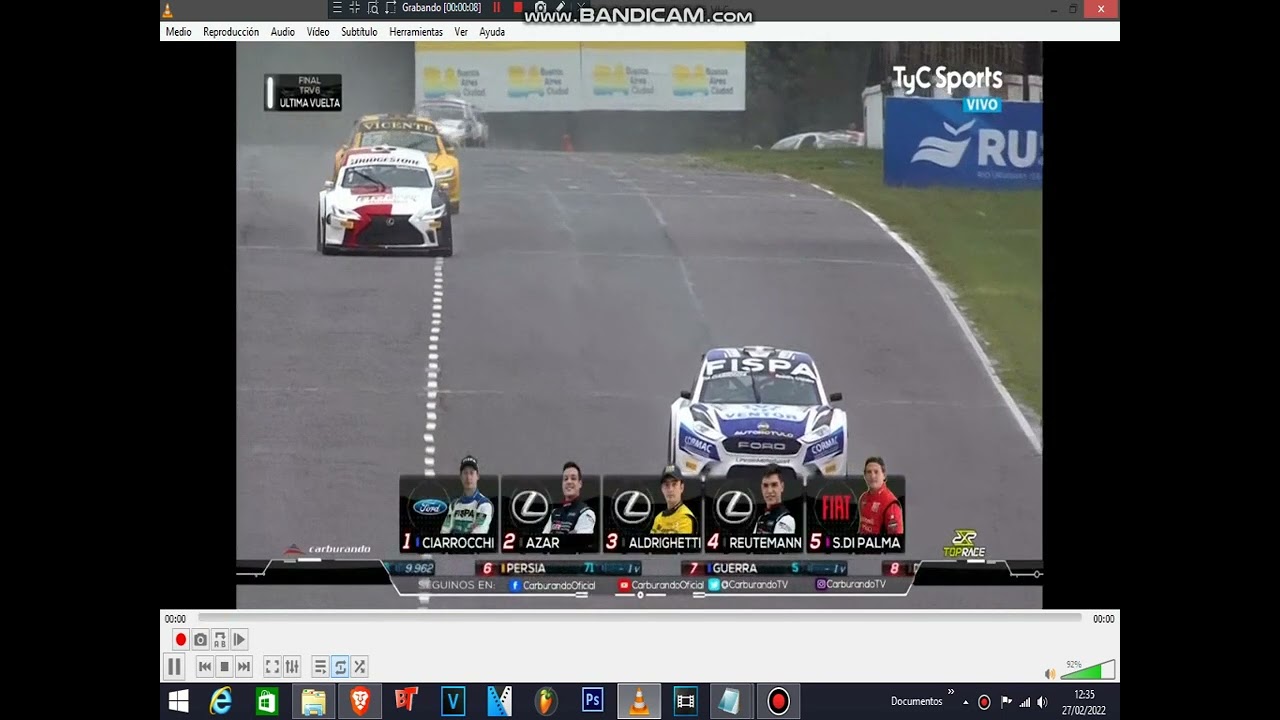Expand the Documentos toolbar chevron

coord(951,692)
